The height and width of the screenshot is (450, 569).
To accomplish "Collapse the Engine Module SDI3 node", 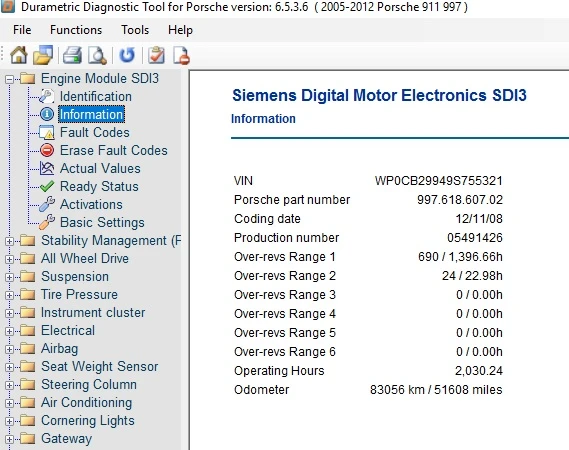I will click(9, 79).
